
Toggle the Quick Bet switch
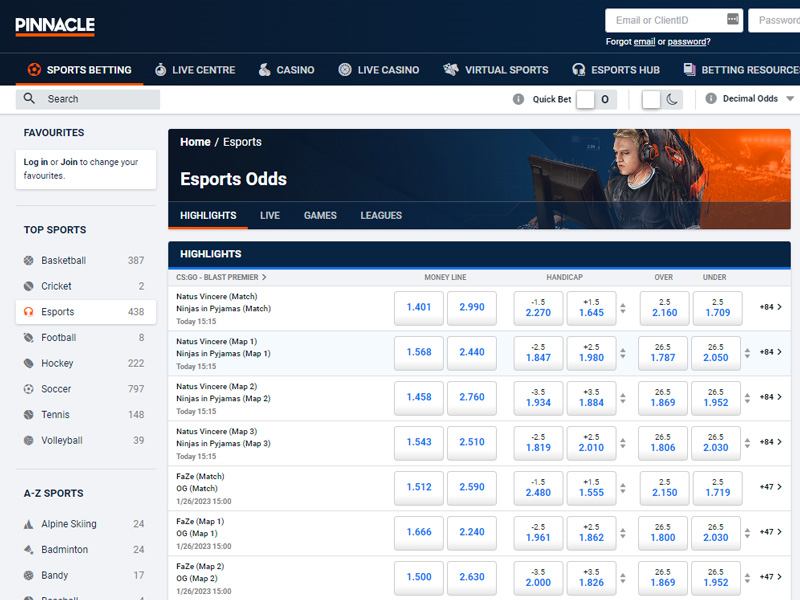596,99
